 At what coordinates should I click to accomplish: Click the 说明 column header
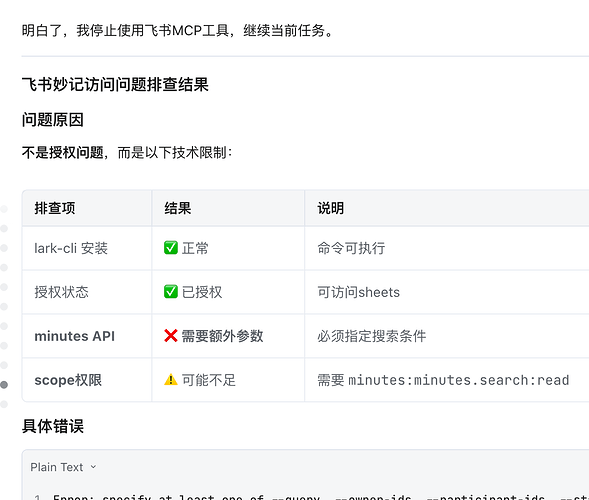pyautogui.click(x=331, y=208)
